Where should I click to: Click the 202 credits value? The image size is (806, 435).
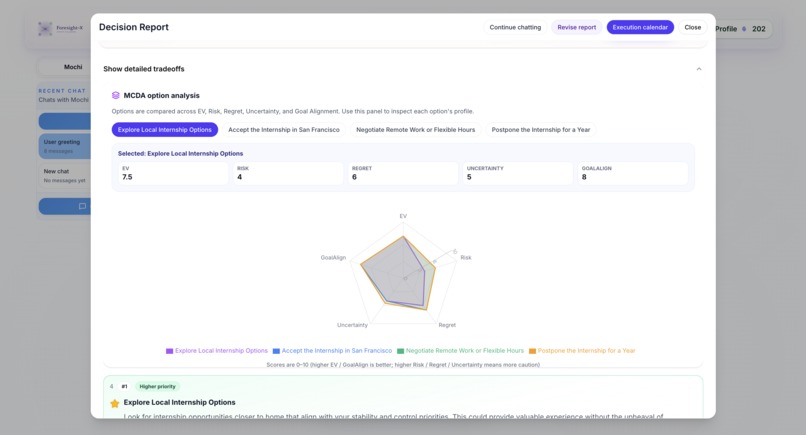[759, 29]
